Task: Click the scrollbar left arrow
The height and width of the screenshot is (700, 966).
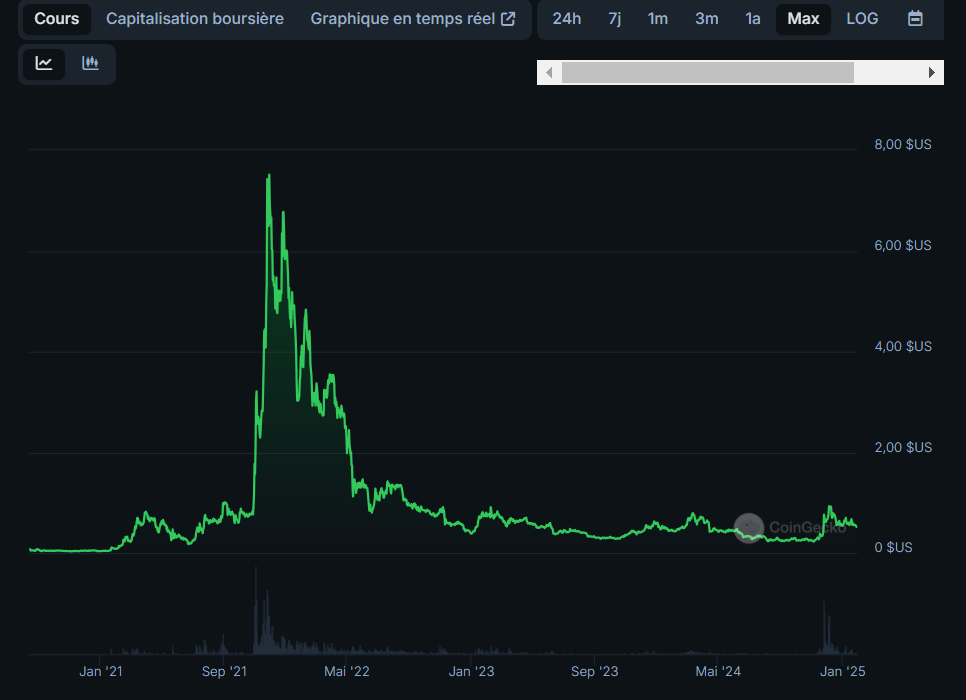Action: pos(549,73)
